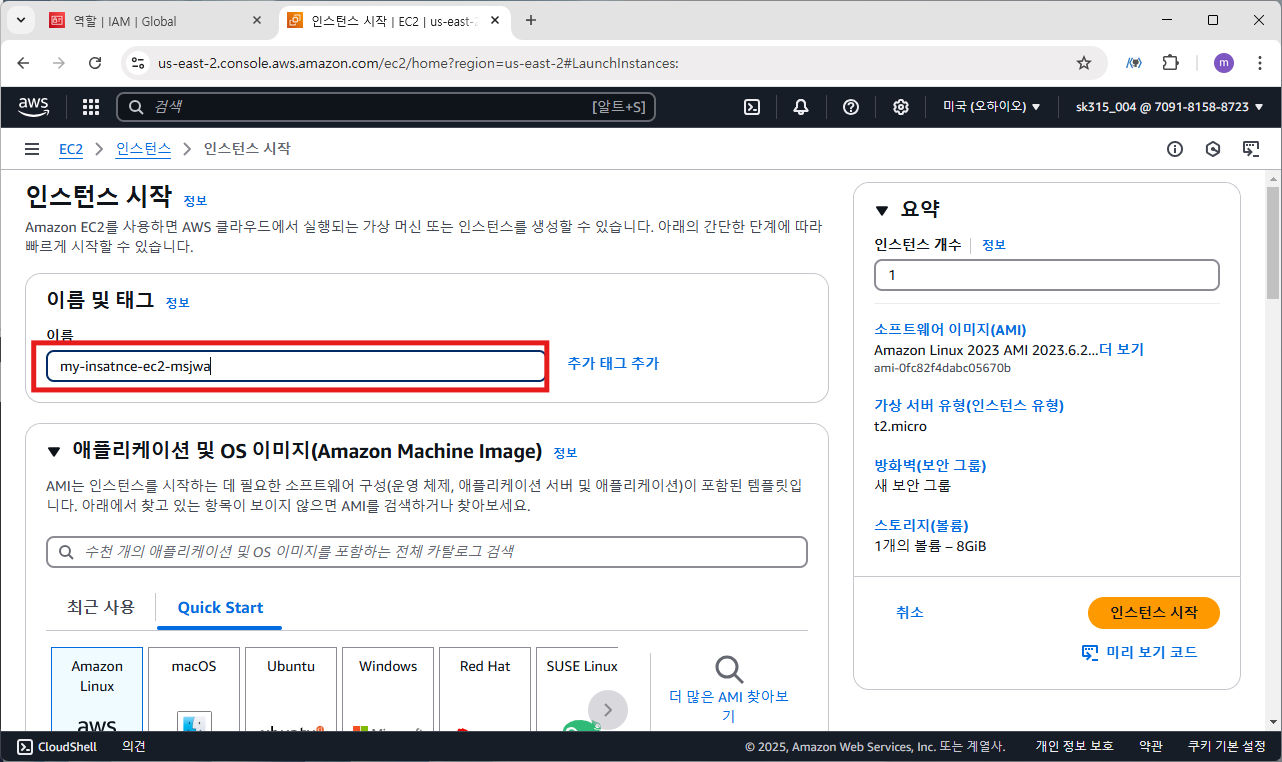Open 정보 link beside AMI section heading

coord(565,453)
